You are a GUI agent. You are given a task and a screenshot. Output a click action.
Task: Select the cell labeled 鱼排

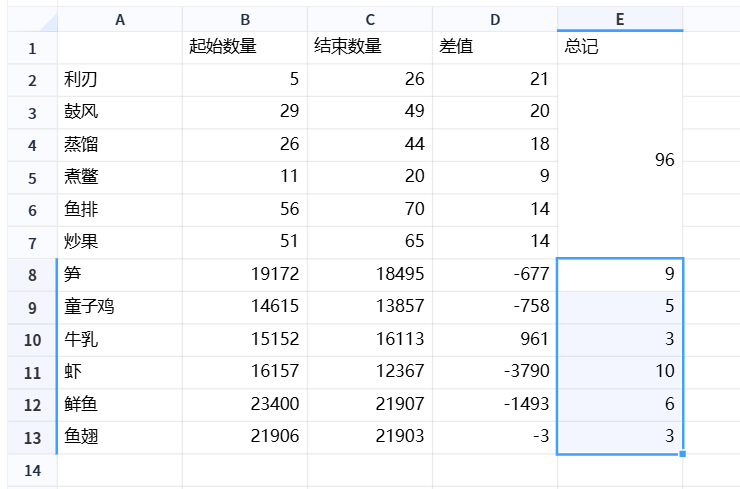(120, 210)
